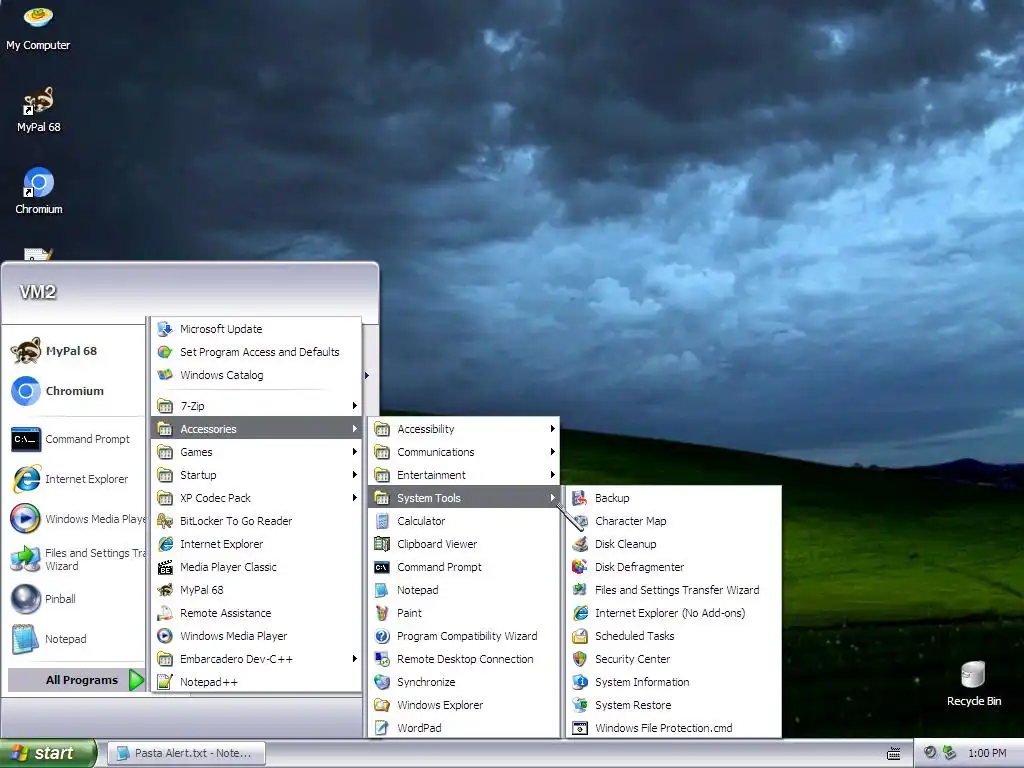Open MyPal 68 desktop shortcut
1024x768 pixels.
pyautogui.click(x=39, y=109)
